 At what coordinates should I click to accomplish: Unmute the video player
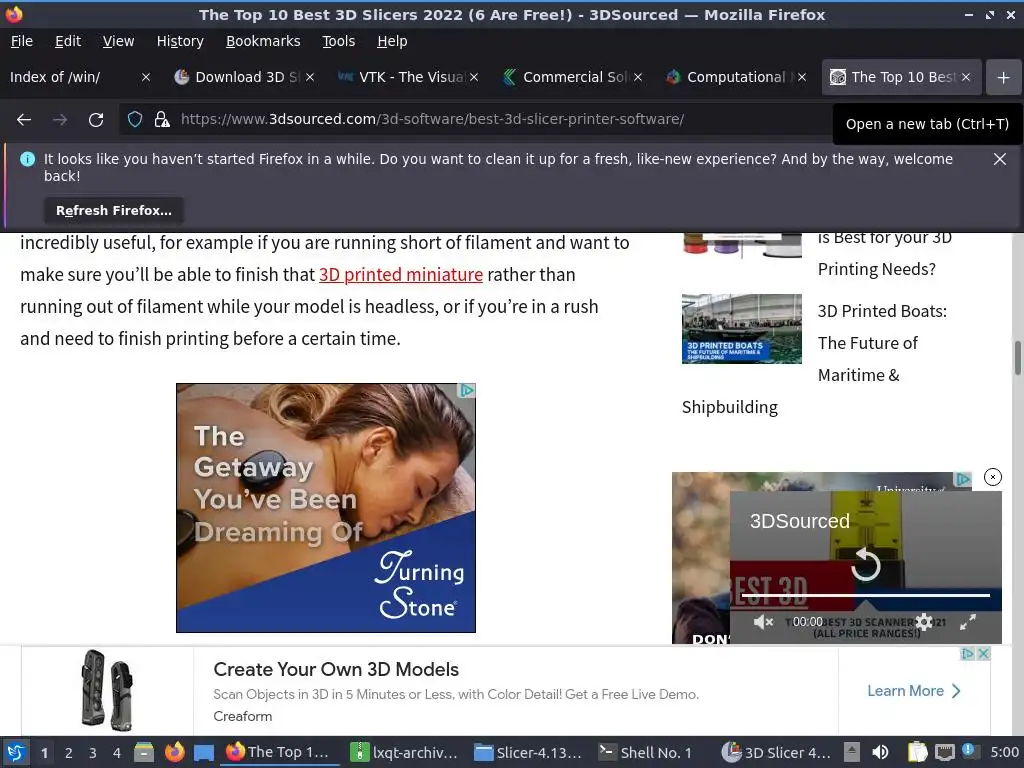click(x=762, y=622)
